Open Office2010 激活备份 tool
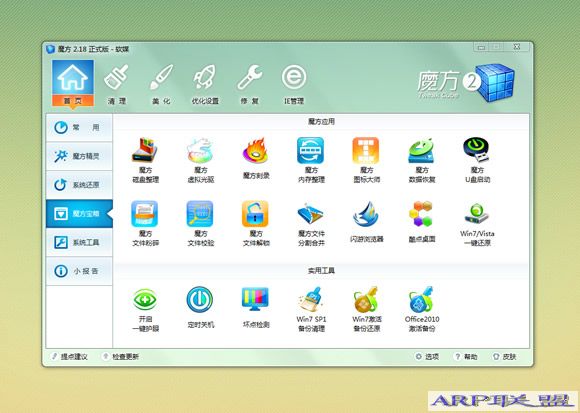The image size is (580, 413). tap(422, 309)
